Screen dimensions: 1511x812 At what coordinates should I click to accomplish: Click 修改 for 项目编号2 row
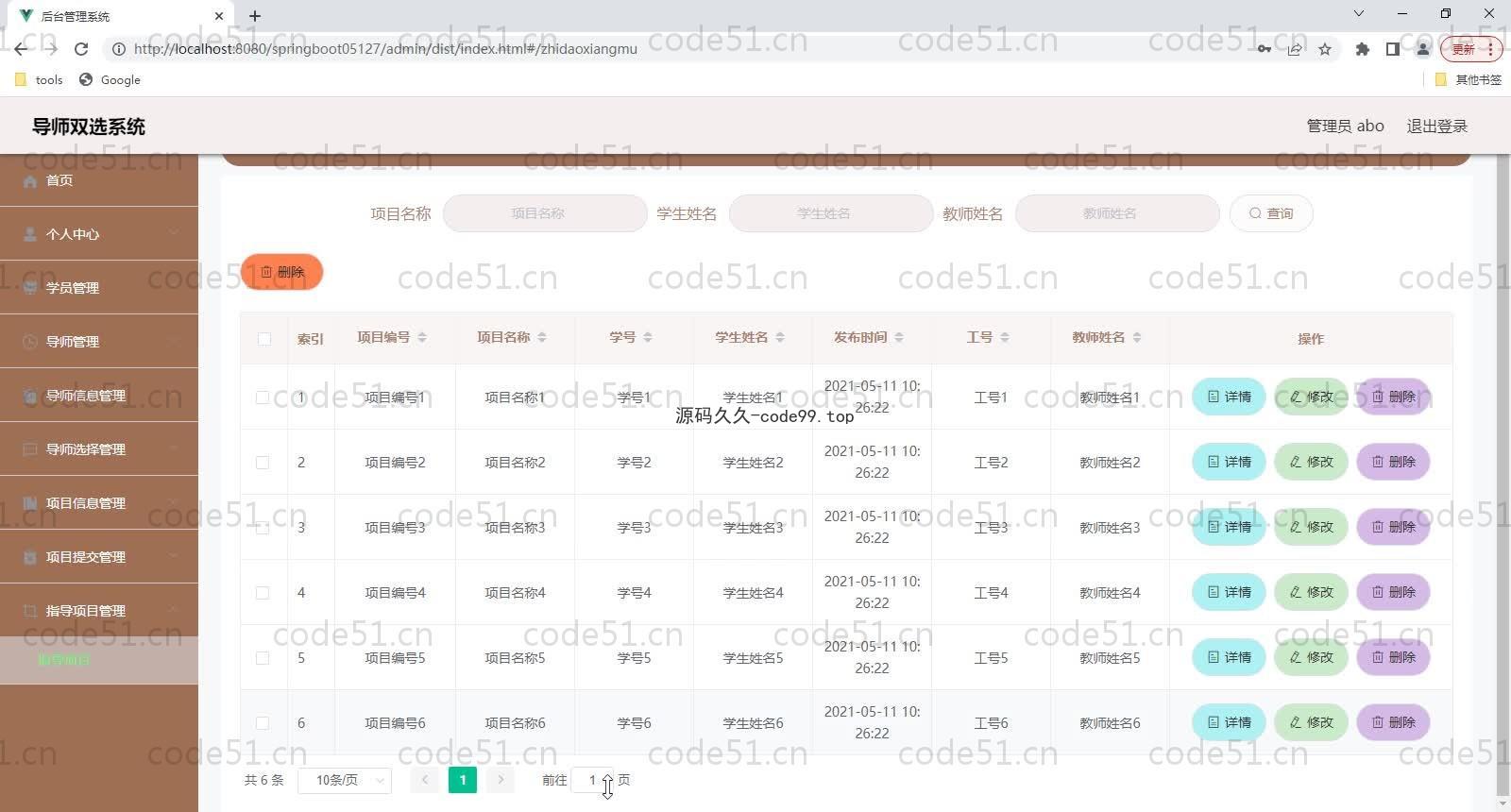click(1311, 462)
